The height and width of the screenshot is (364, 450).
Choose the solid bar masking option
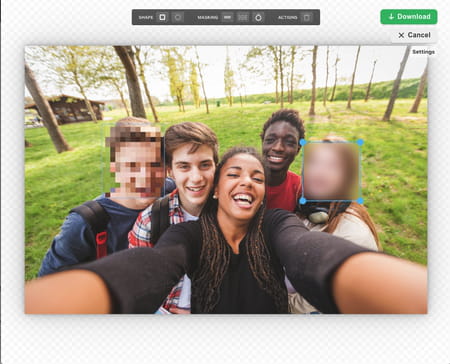pyautogui.click(x=227, y=17)
